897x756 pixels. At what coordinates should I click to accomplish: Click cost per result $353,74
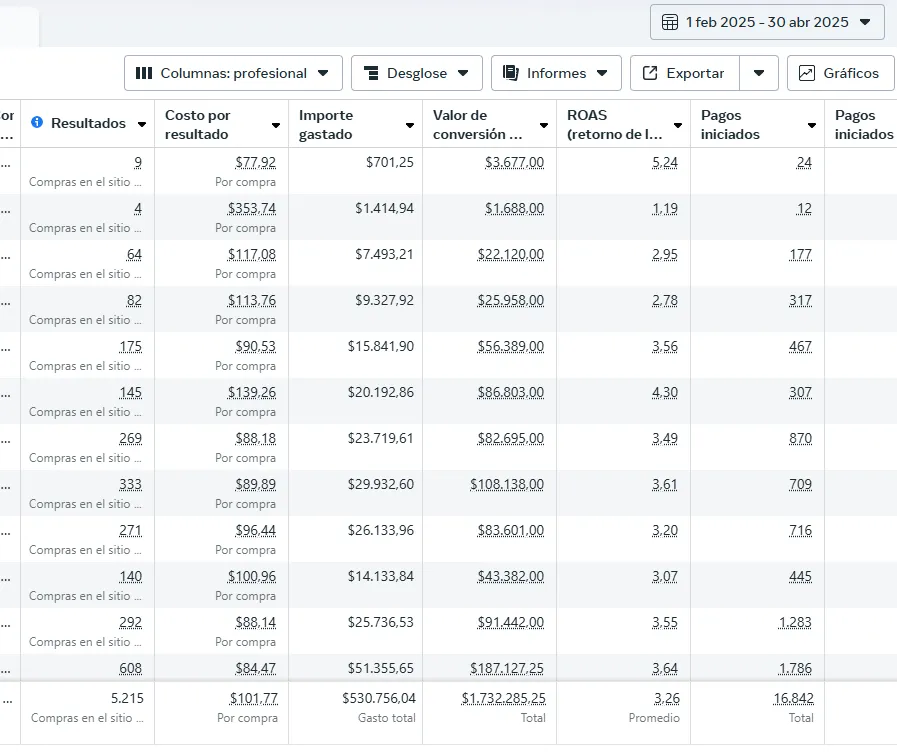252,209
